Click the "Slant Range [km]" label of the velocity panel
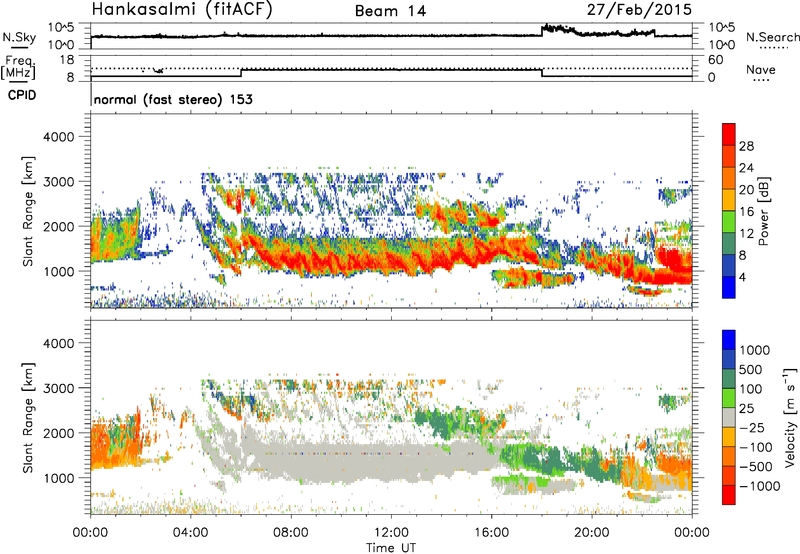 [28, 418]
